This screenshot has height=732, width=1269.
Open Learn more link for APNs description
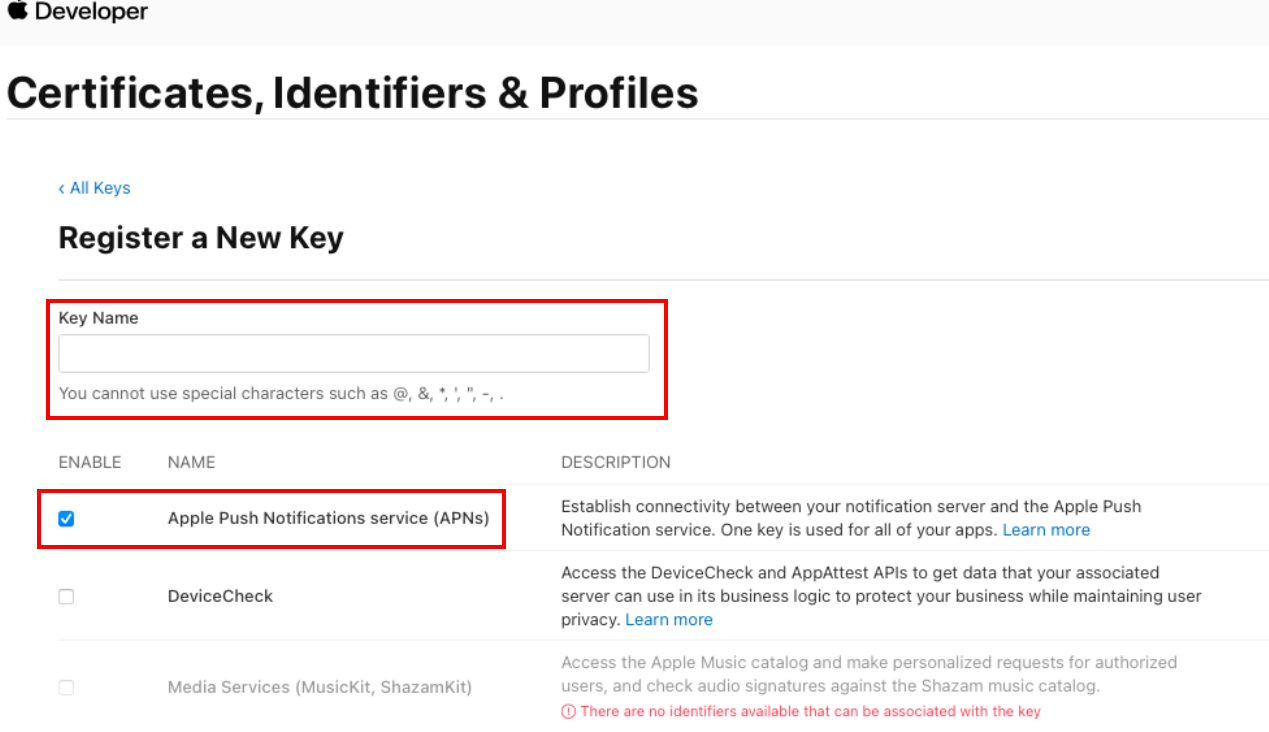pyautogui.click(x=1046, y=530)
